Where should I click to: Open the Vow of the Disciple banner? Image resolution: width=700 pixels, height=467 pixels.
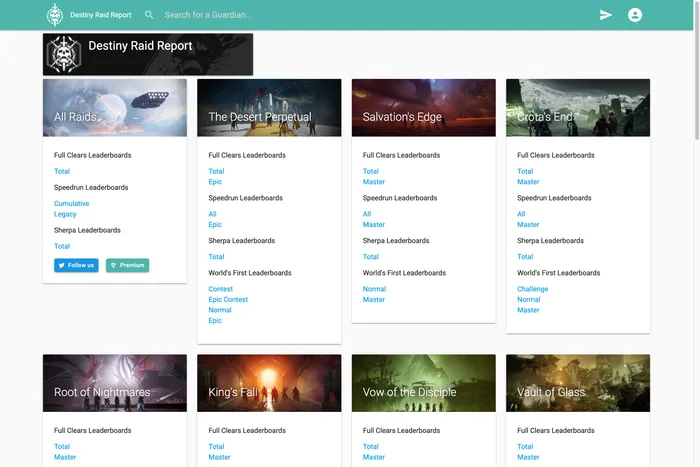(424, 383)
